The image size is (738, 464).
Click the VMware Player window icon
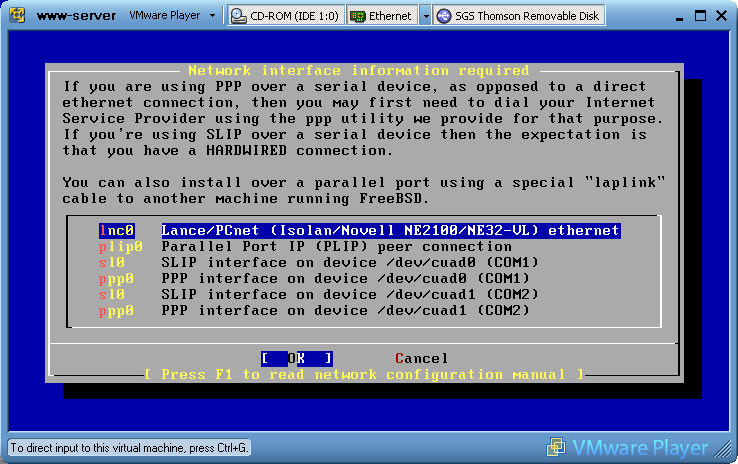(x=17, y=15)
